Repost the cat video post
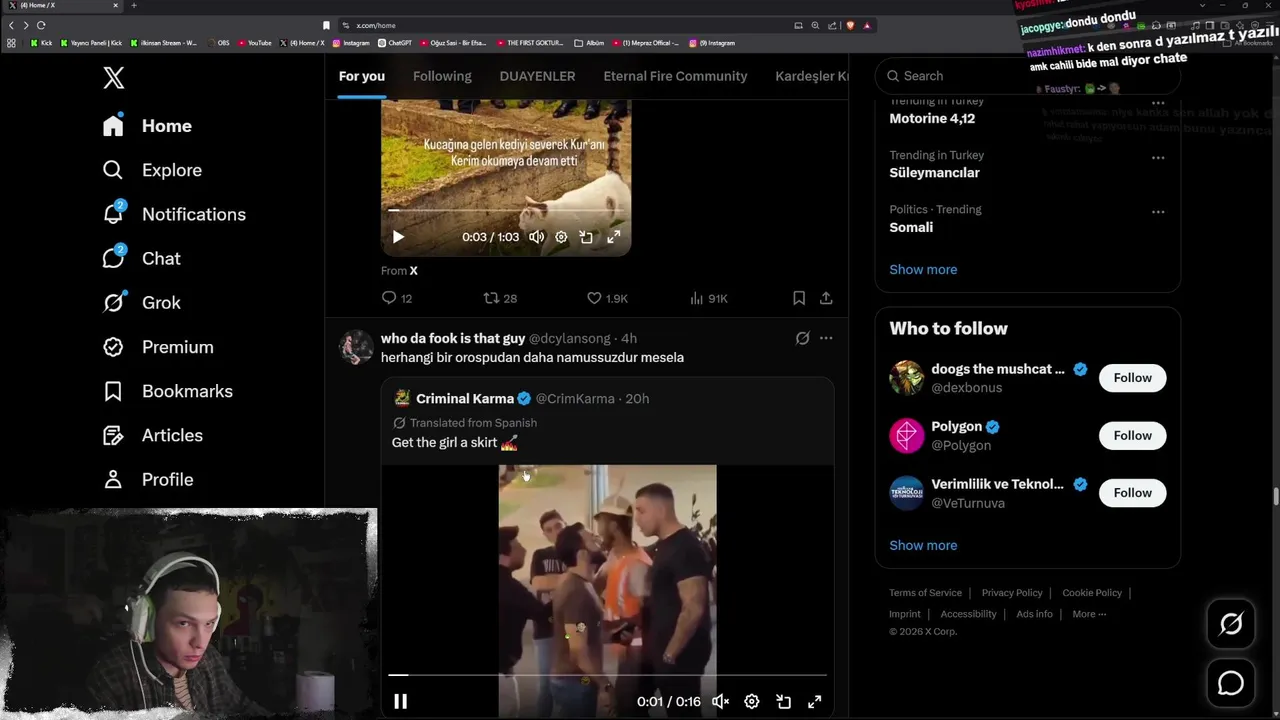The width and height of the screenshot is (1280, 720). (x=500, y=298)
